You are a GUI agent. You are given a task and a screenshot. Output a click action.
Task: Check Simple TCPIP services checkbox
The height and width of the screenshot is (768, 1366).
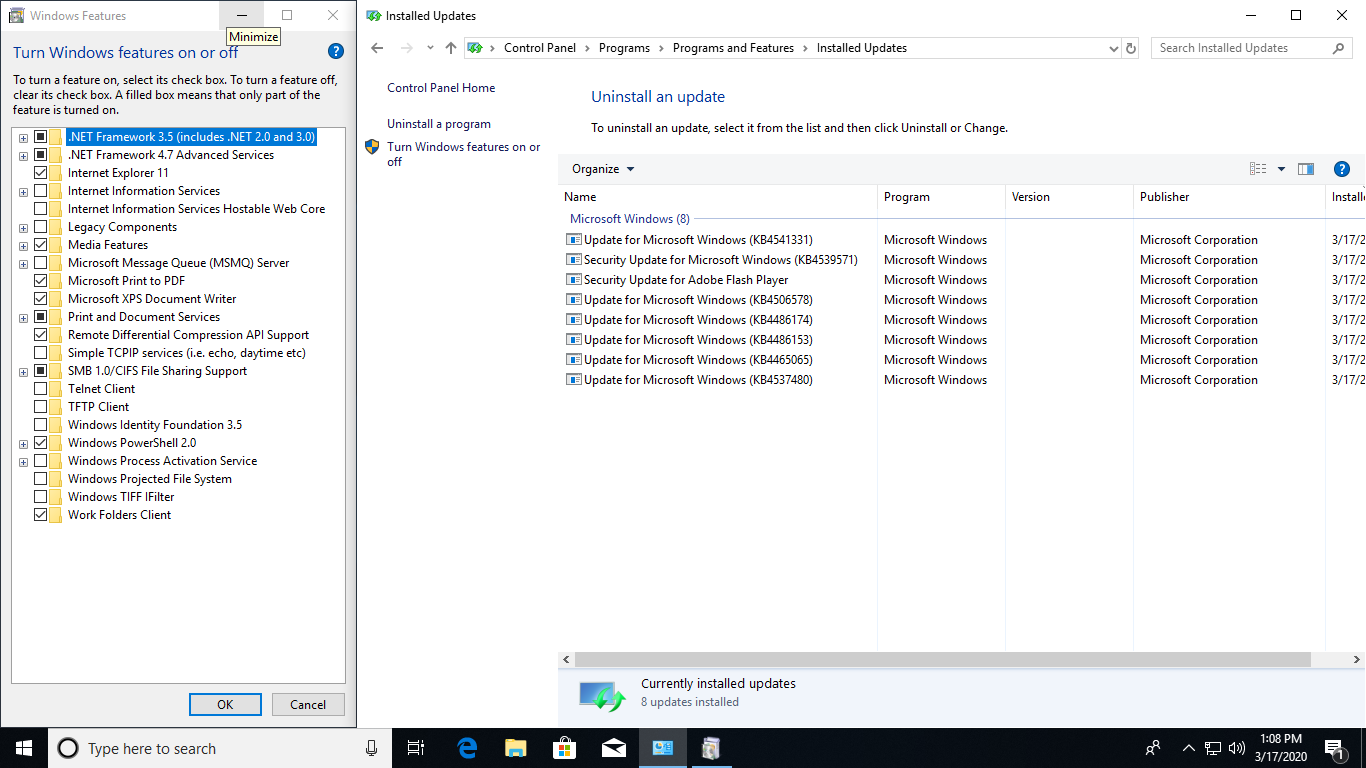(41, 353)
